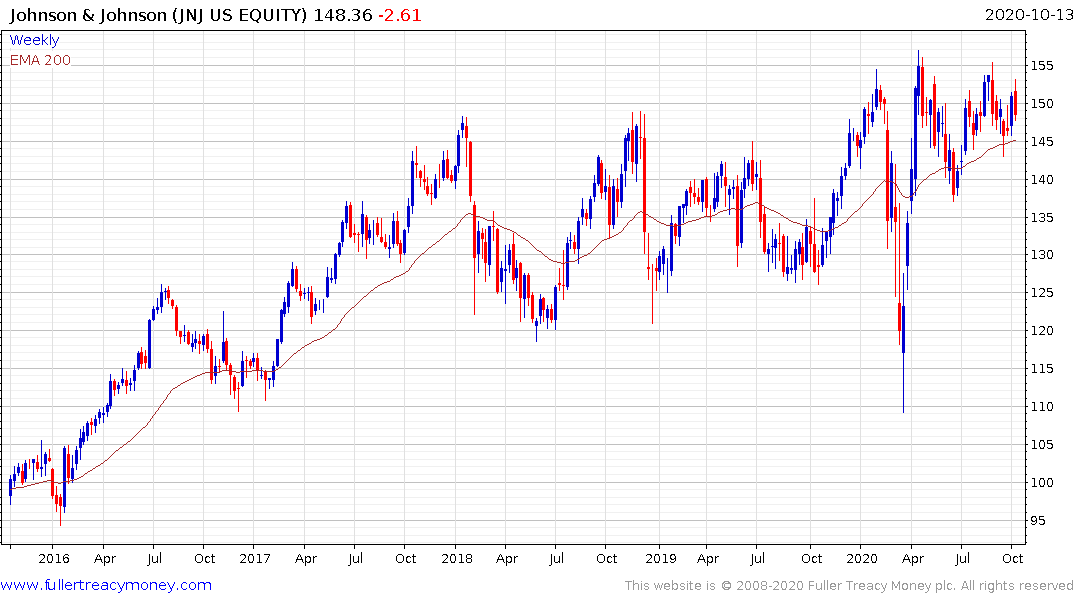Select the 'EMA 200' indicator label
Viewport: 1075px width, 600px height.
[x=40, y=60]
